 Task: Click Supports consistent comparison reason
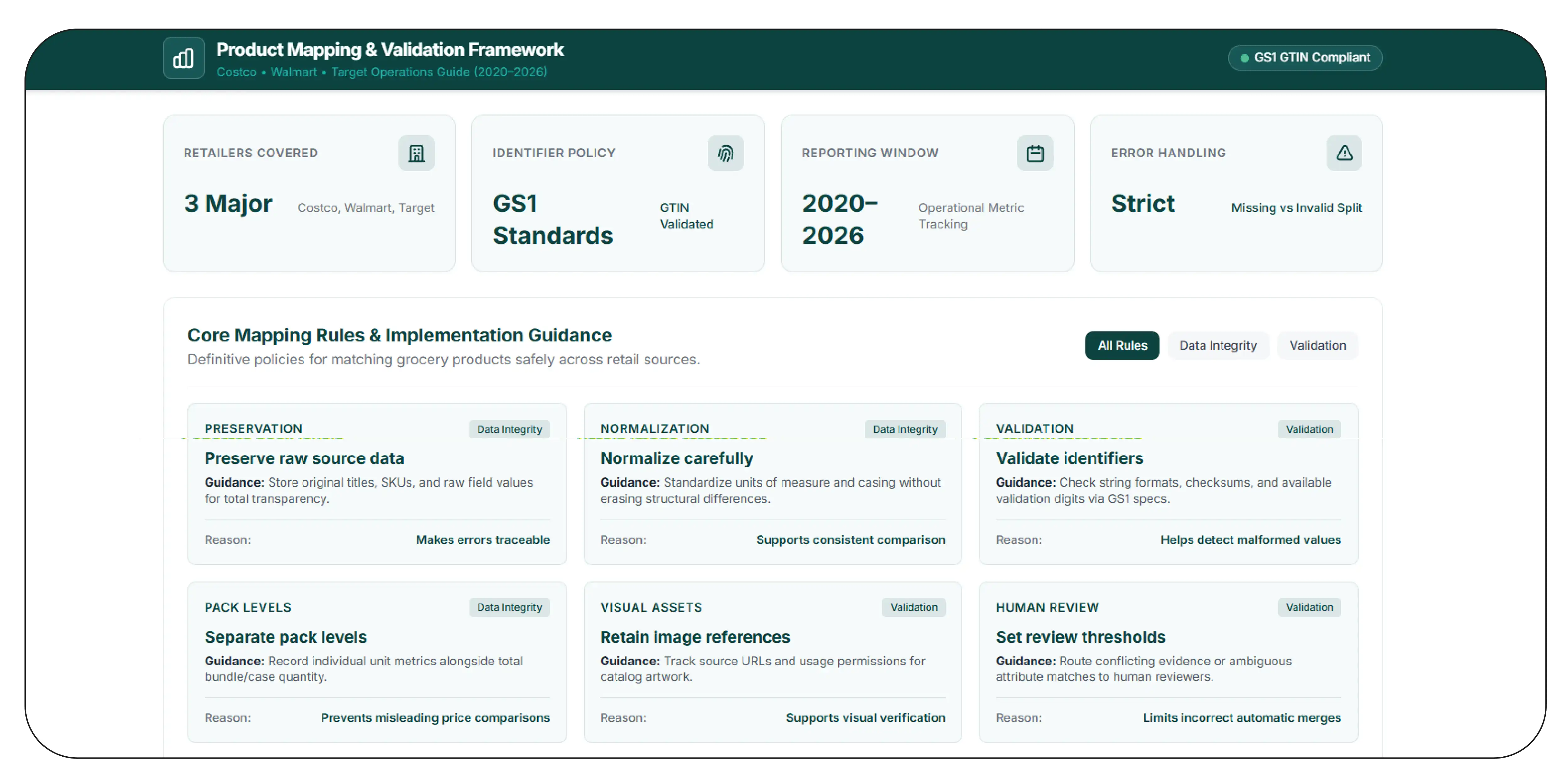coord(850,540)
